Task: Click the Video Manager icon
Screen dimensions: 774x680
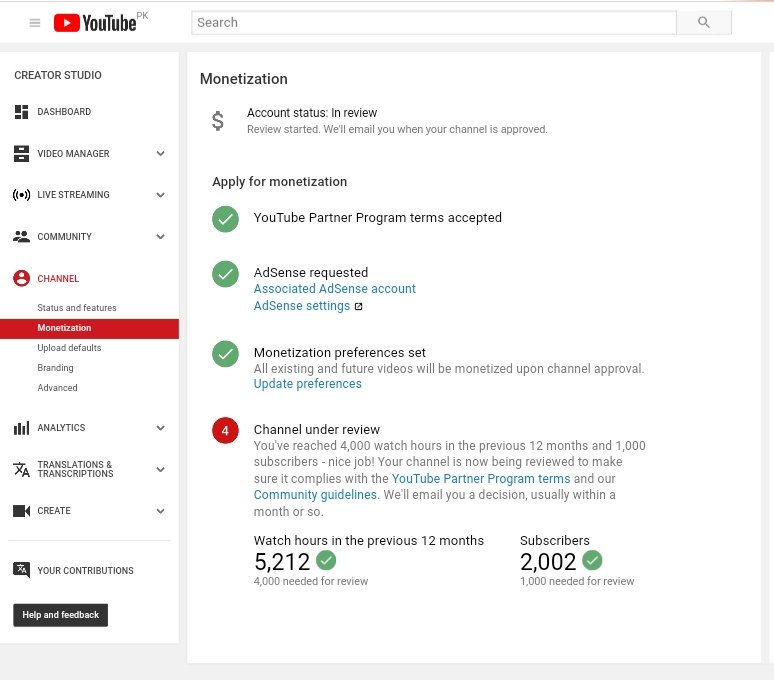Action: pyautogui.click(x=21, y=153)
